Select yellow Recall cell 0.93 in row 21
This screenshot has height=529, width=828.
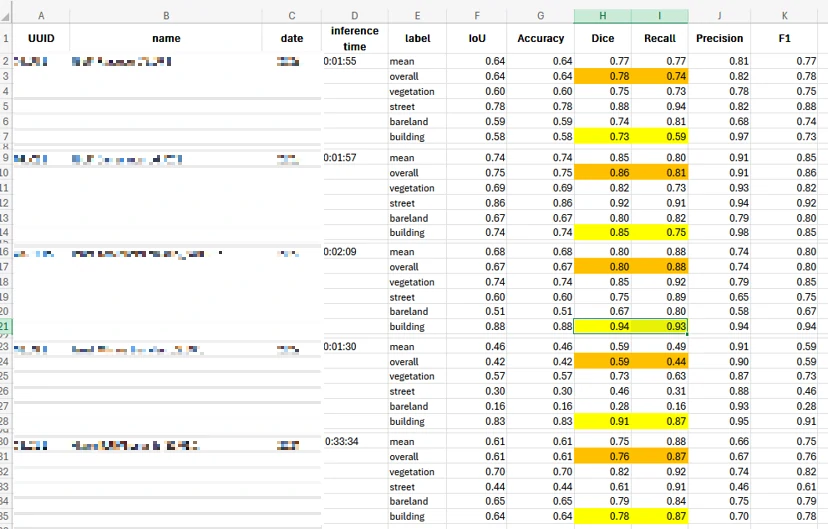tap(660, 326)
